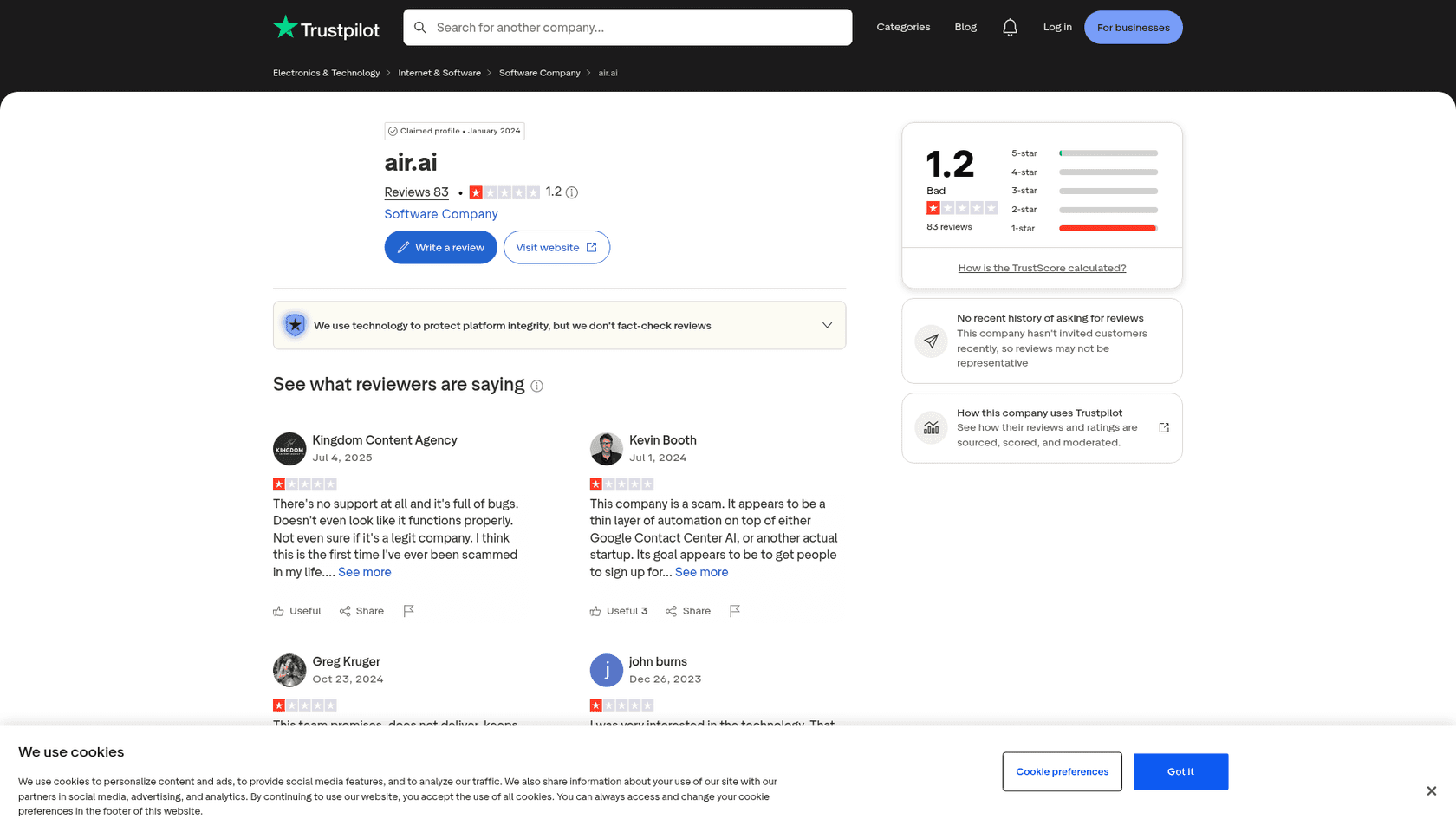
Task: Filter by 4-star reviews row
Action: pos(1084,172)
